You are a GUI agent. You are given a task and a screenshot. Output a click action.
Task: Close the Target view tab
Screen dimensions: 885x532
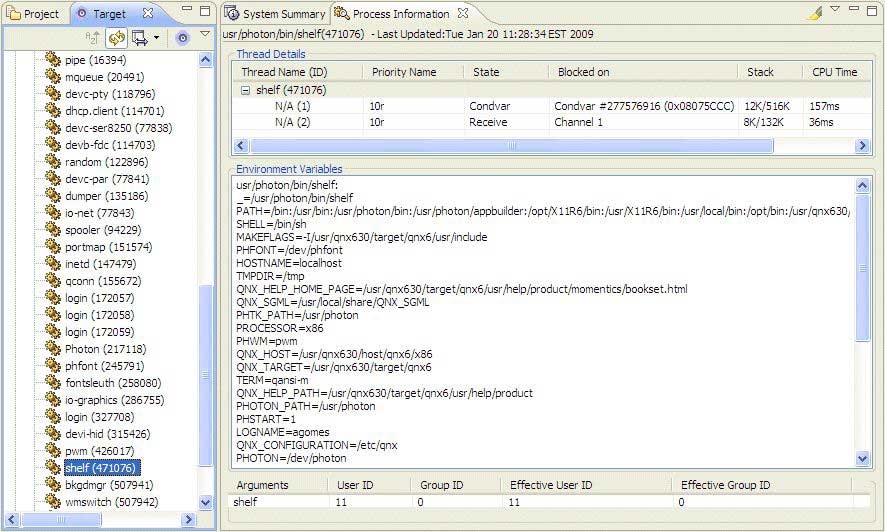point(147,13)
